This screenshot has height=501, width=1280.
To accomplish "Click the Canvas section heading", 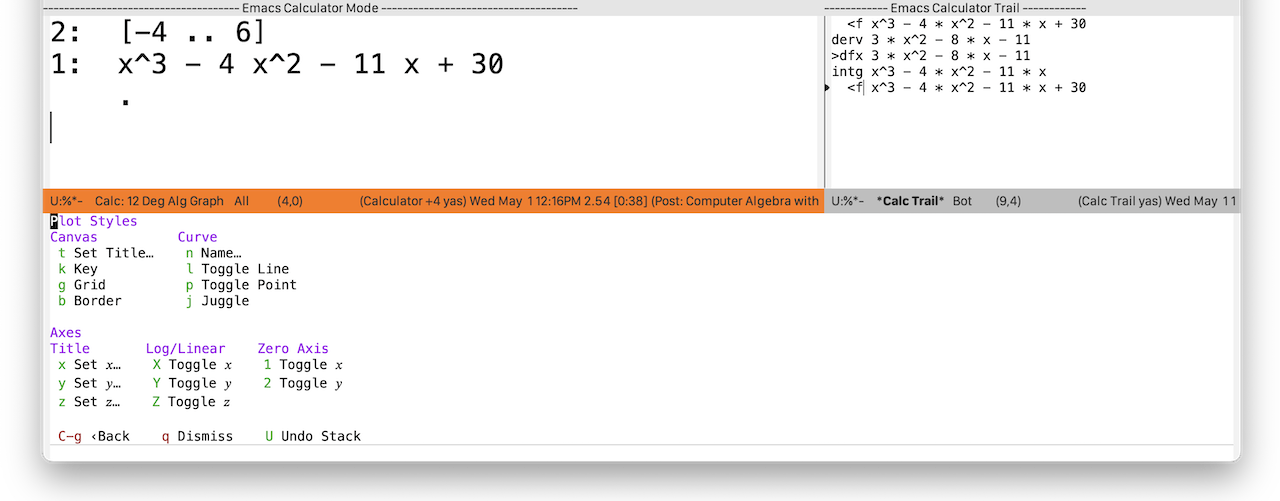I will (x=74, y=237).
